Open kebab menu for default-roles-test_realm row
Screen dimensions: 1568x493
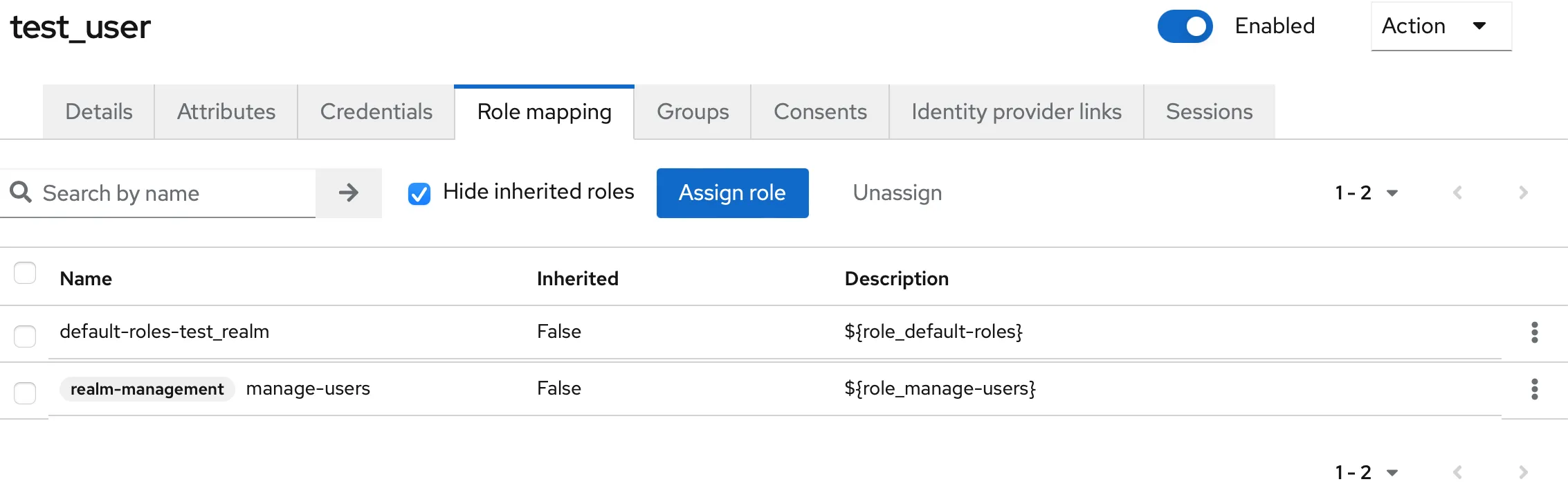tap(1534, 332)
